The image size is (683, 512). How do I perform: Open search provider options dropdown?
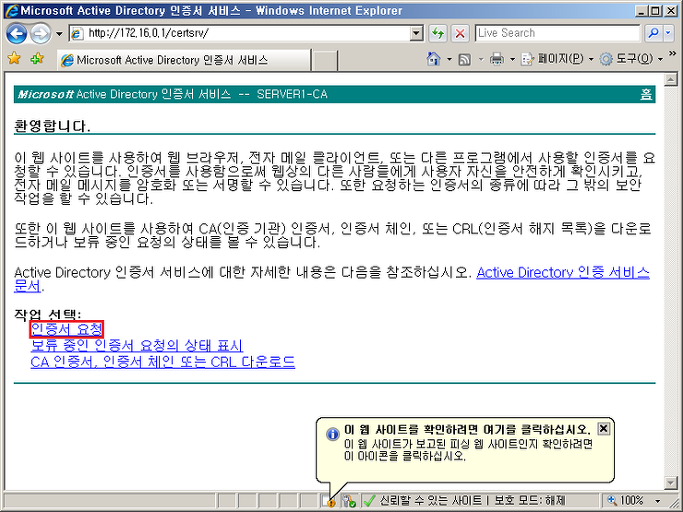[x=669, y=33]
